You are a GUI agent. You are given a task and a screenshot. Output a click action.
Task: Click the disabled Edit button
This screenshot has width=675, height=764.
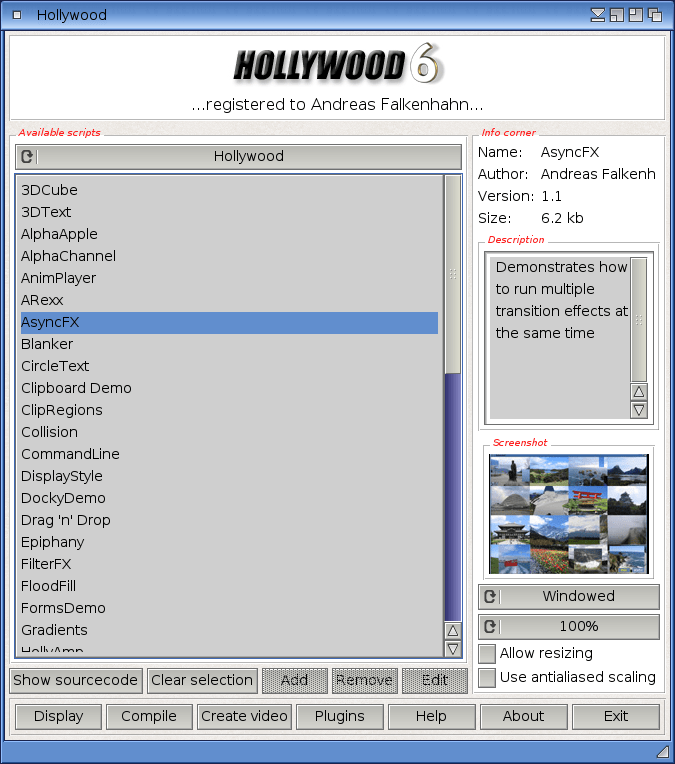(435, 680)
